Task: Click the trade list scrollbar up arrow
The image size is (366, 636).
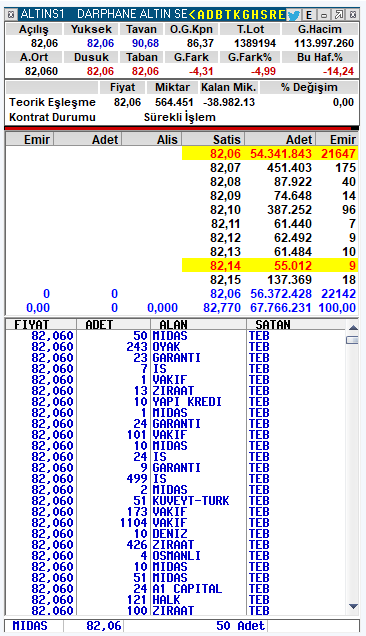Action: [x=353, y=327]
